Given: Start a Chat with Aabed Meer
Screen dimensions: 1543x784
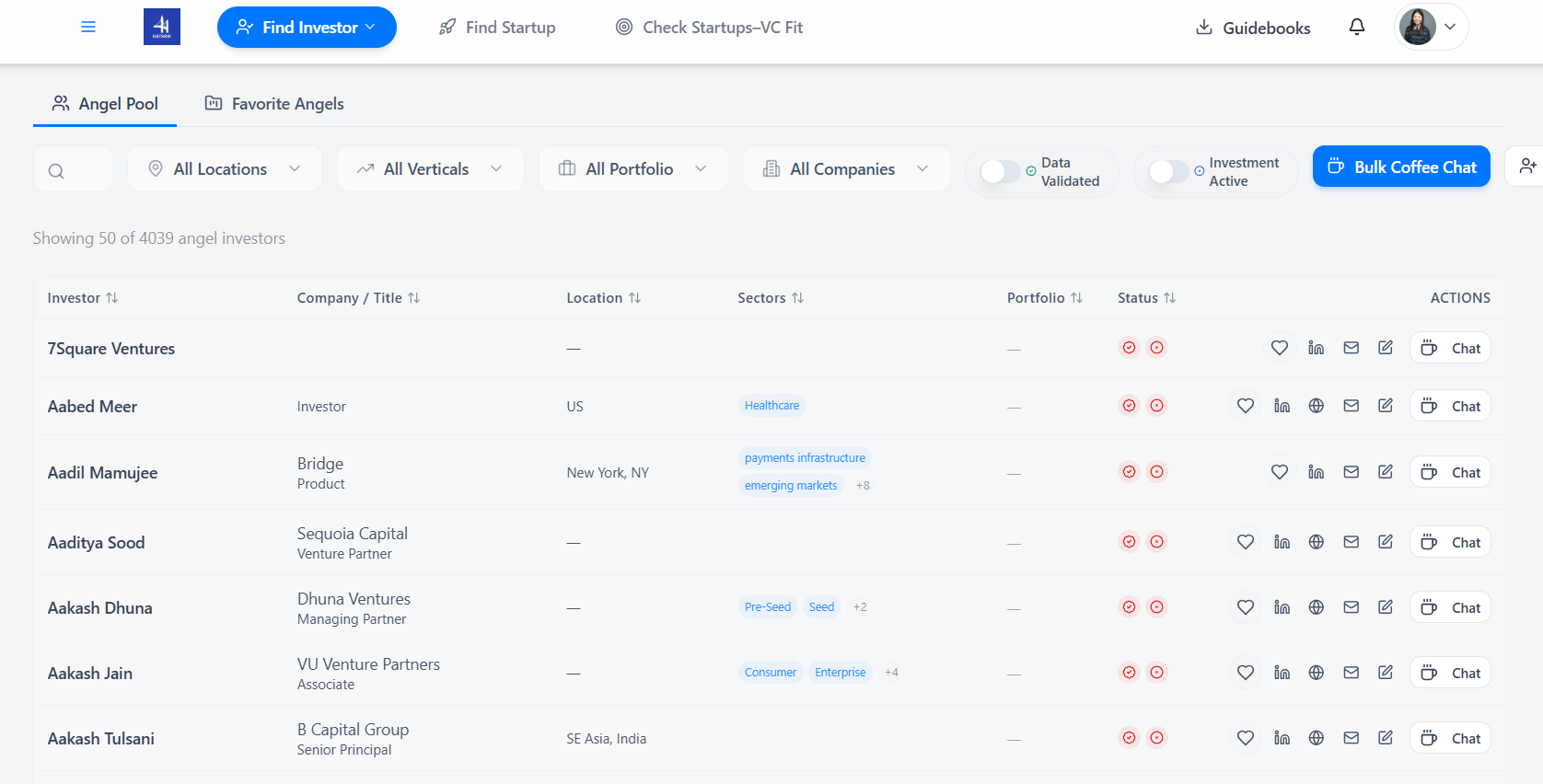Looking at the screenshot, I should [x=1450, y=406].
